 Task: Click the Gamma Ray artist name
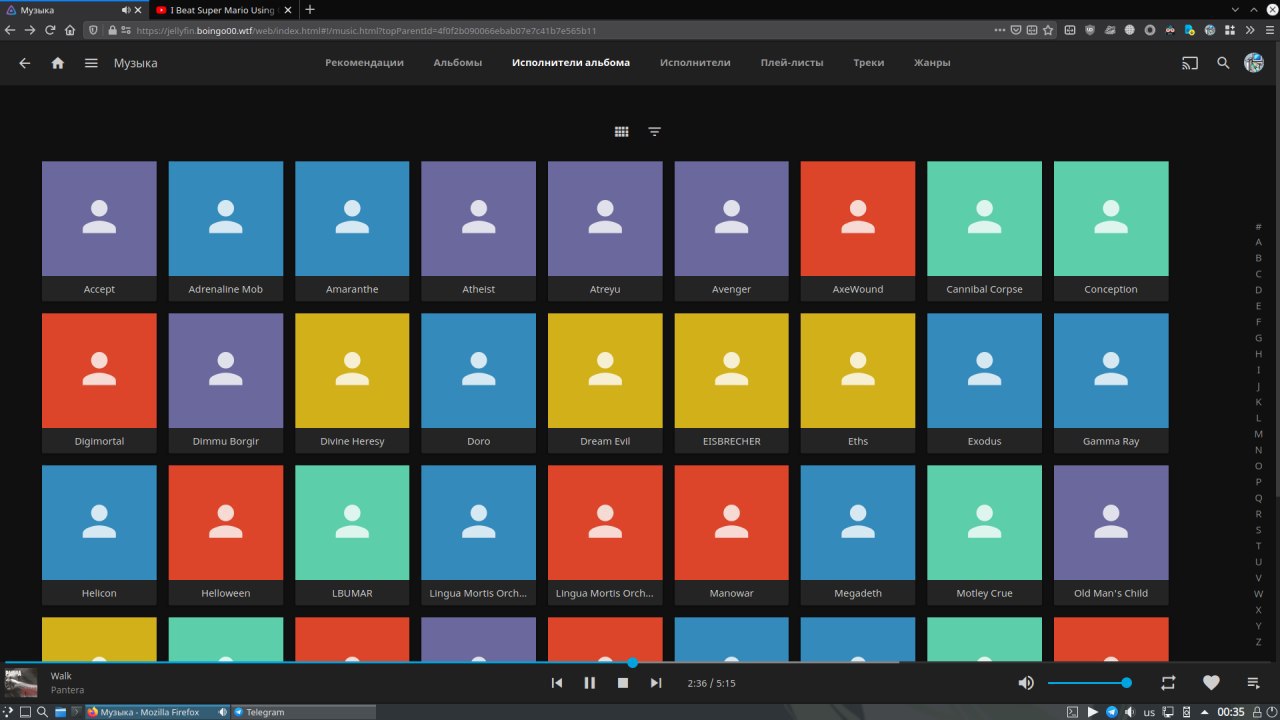pyautogui.click(x=1111, y=441)
